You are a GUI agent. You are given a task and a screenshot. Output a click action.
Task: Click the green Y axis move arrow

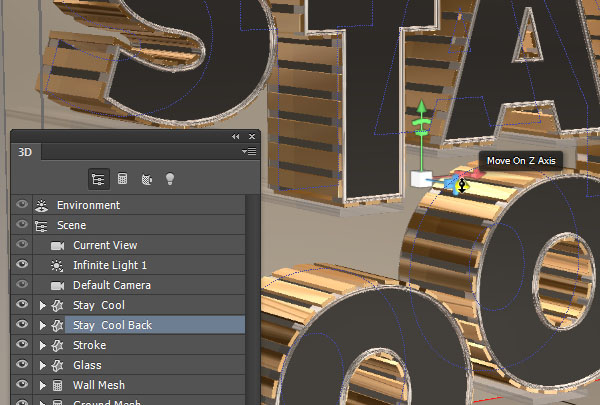click(421, 107)
